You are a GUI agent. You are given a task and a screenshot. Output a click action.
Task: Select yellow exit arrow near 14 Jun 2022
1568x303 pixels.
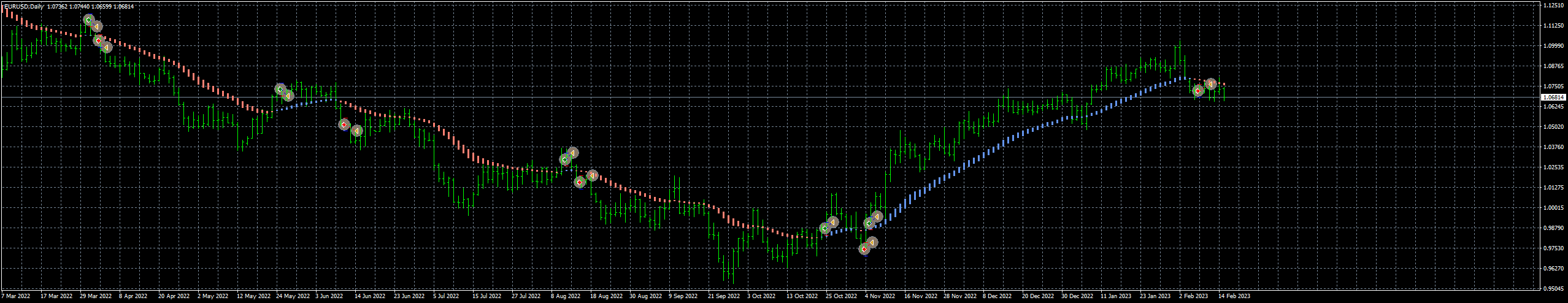coord(356,131)
